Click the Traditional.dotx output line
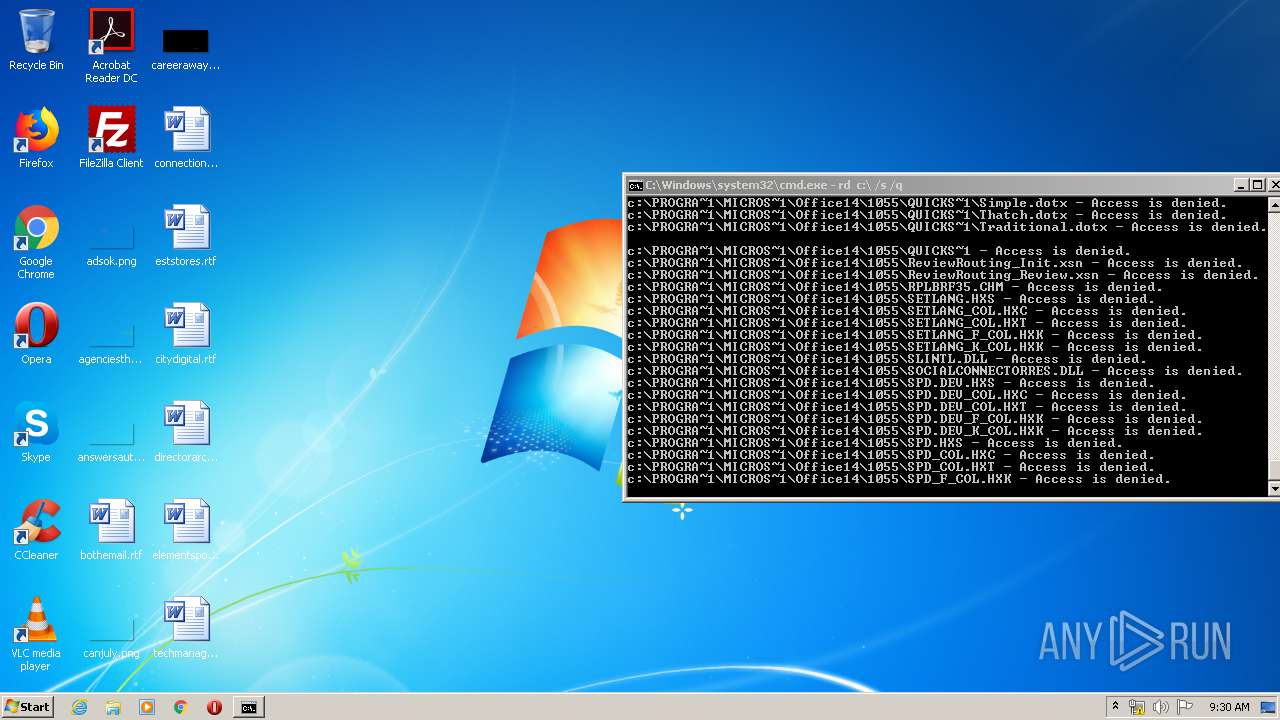Screen dimensions: 1280x720 click(x=947, y=227)
